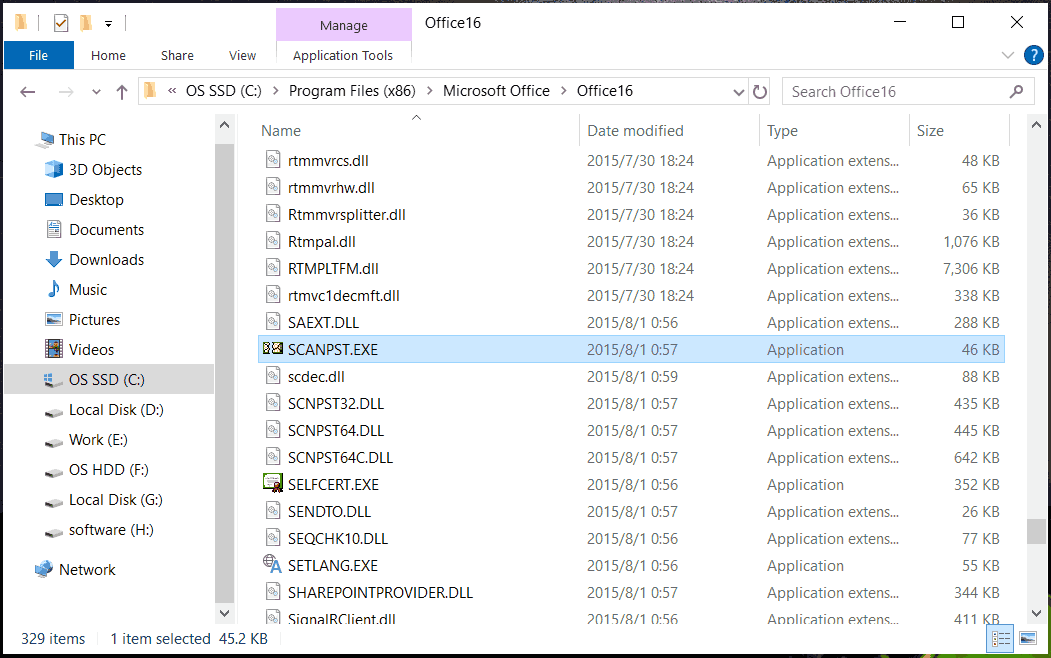Open the View ribbon tab
Screen dimensions: 1051x658
click(x=242, y=55)
